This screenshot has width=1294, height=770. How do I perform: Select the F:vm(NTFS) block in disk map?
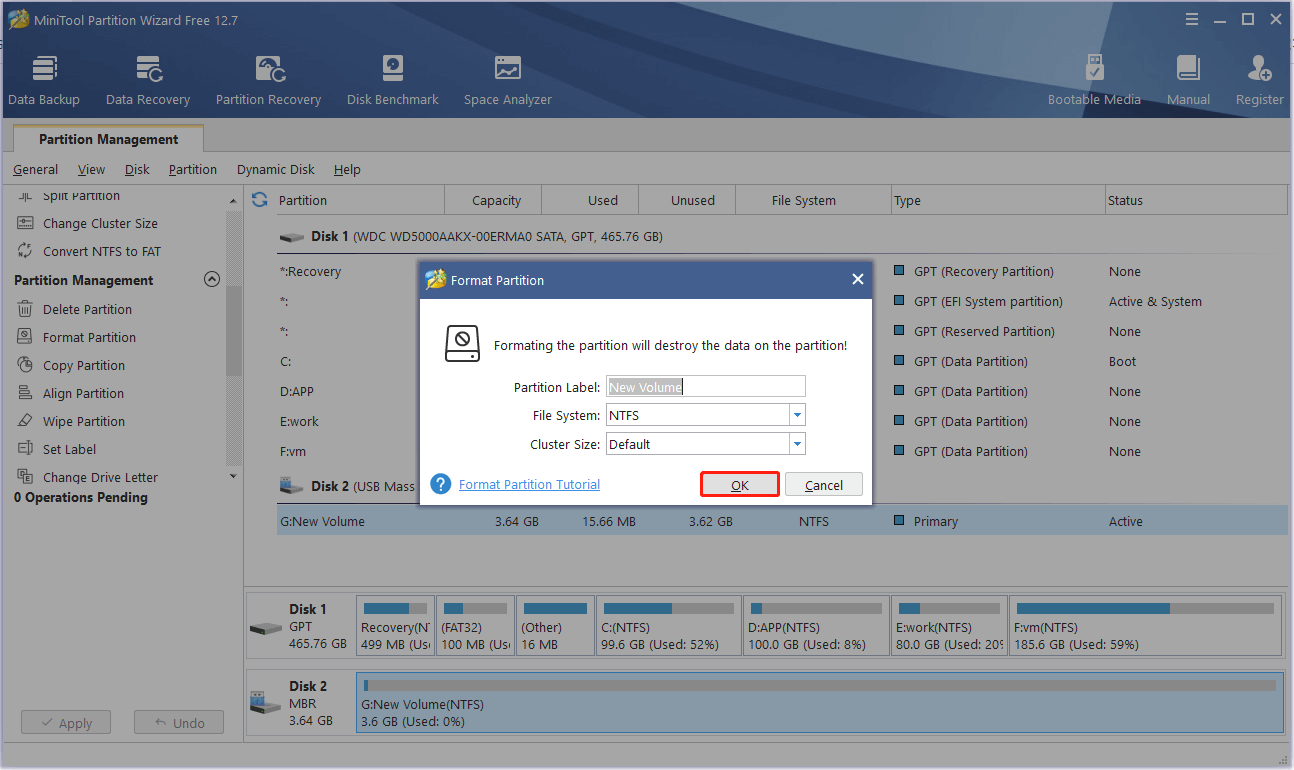(x=1145, y=626)
